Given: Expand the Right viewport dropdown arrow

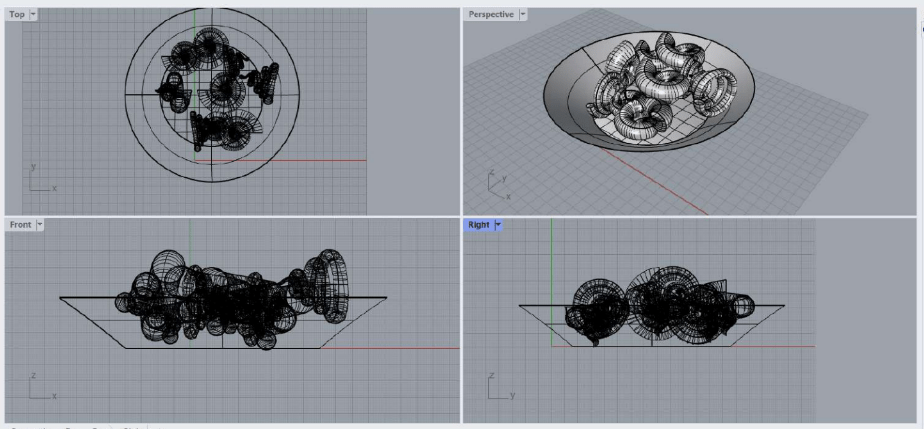Looking at the screenshot, I should point(499,225).
